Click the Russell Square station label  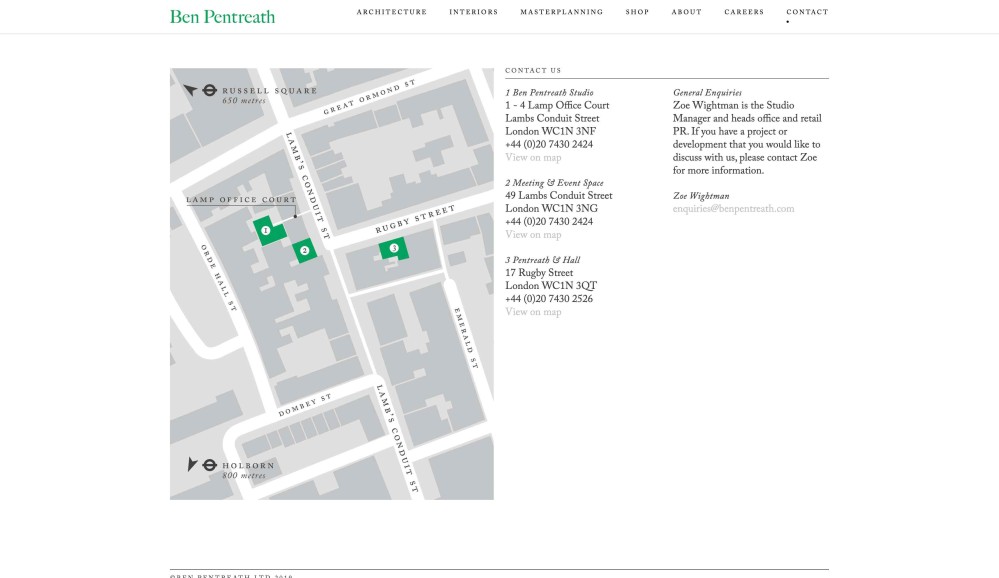[x=270, y=90]
